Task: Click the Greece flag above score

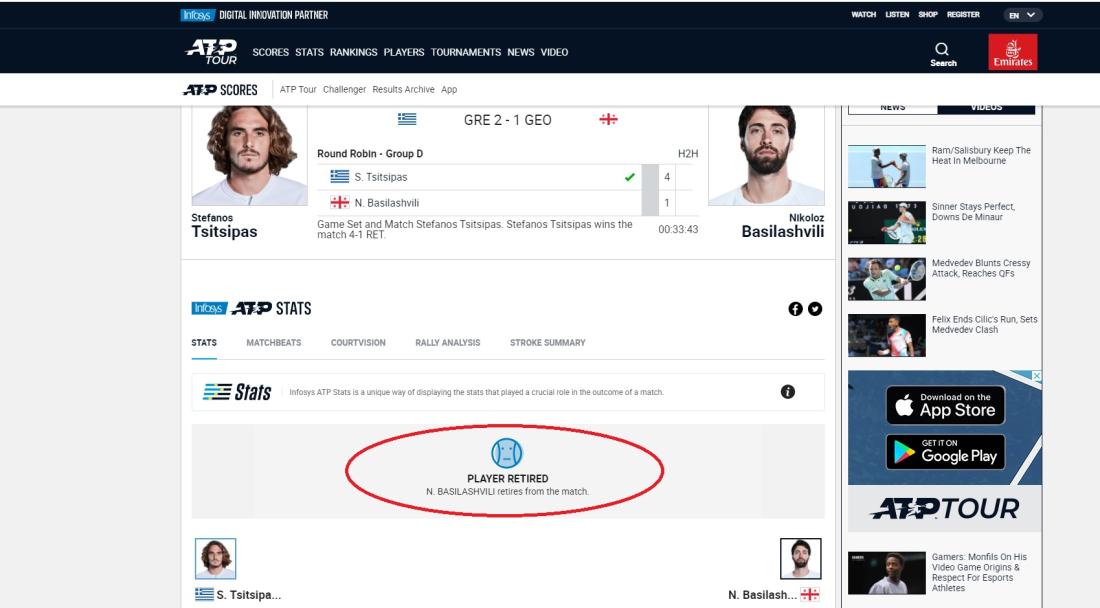Action: (407, 119)
